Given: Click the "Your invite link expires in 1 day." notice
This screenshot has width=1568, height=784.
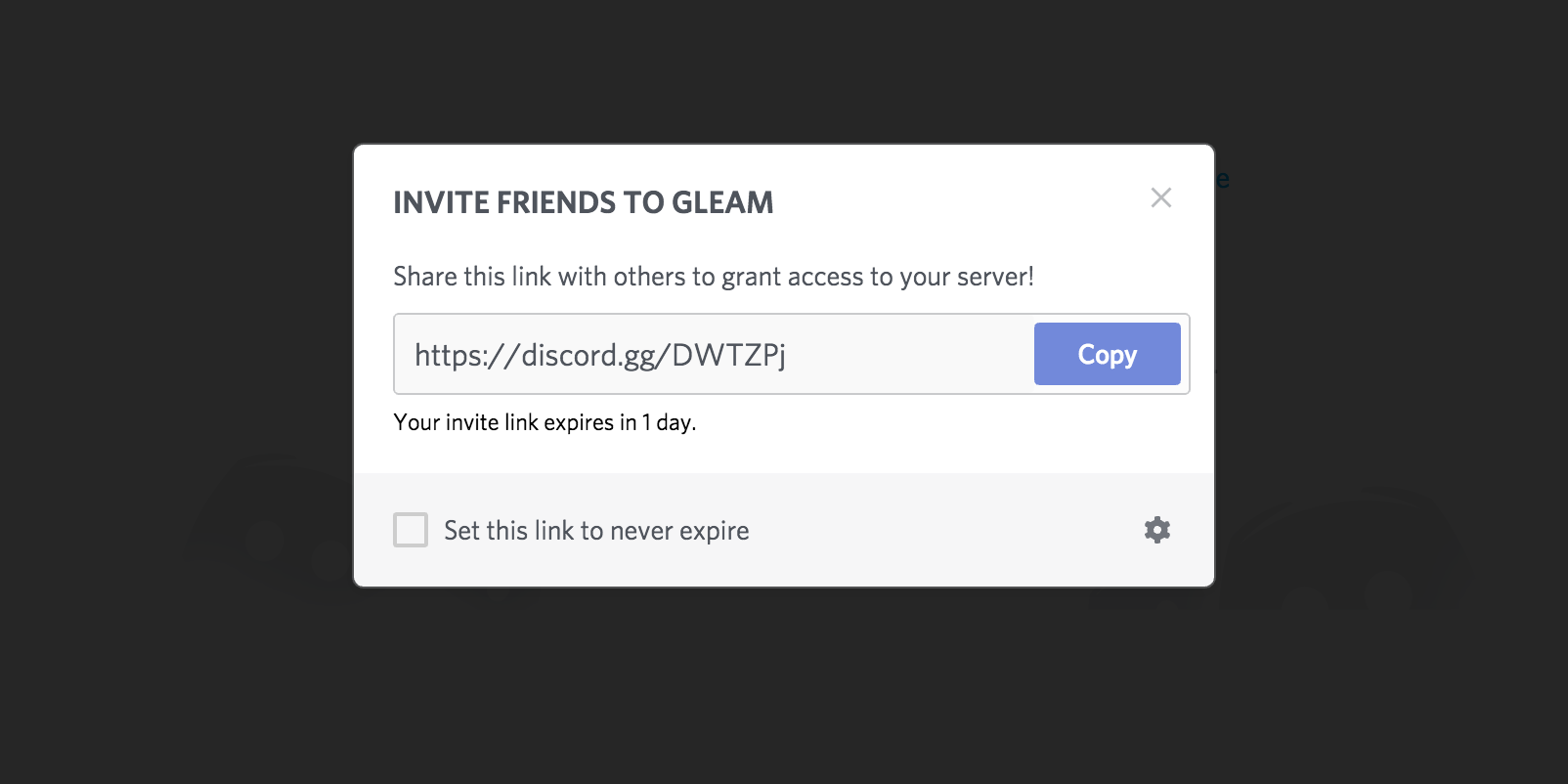Looking at the screenshot, I should 544,422.
